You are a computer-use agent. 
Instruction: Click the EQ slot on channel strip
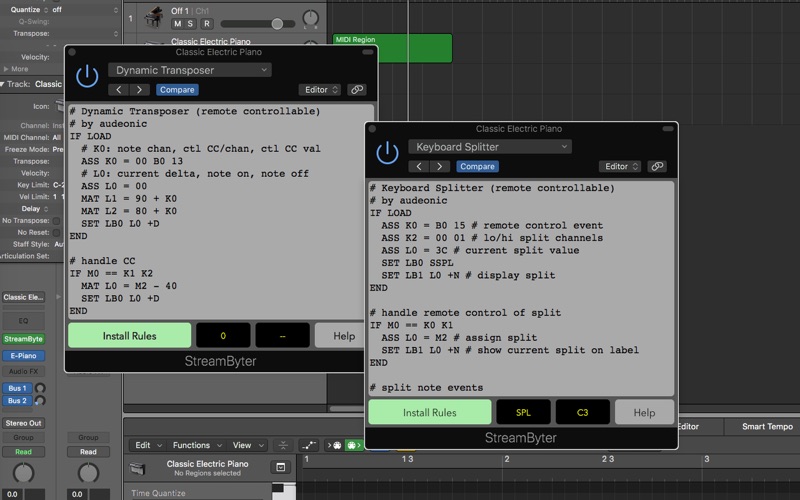(23, 321)
